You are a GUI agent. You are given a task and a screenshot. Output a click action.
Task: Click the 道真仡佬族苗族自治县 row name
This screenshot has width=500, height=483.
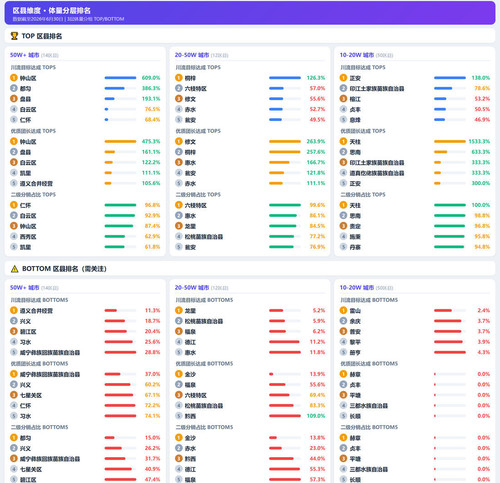[377, 173]
